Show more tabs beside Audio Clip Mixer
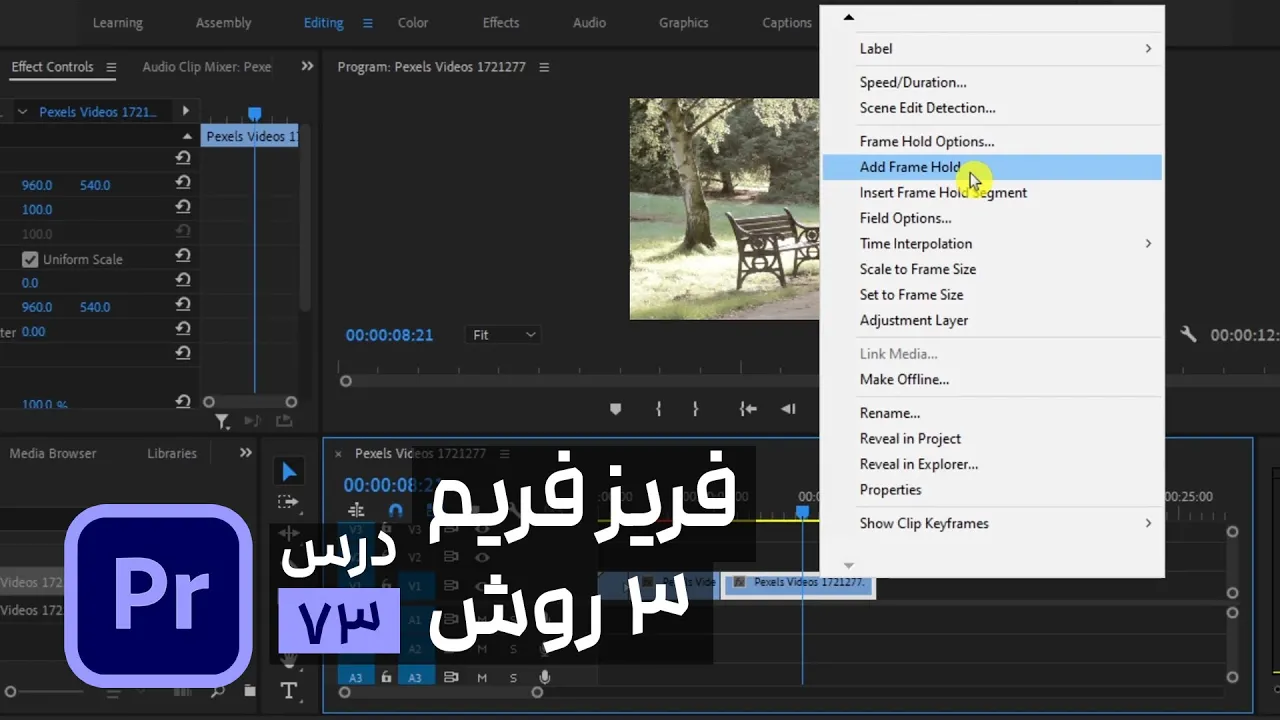The image size is (1280, 720). [307, 67]
